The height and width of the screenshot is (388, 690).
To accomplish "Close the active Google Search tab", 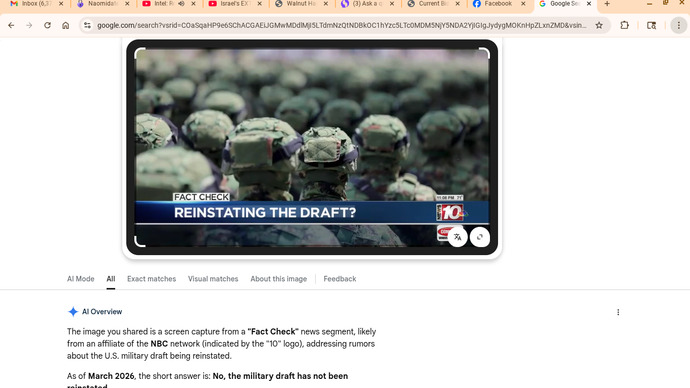I will tap(589, 4).
